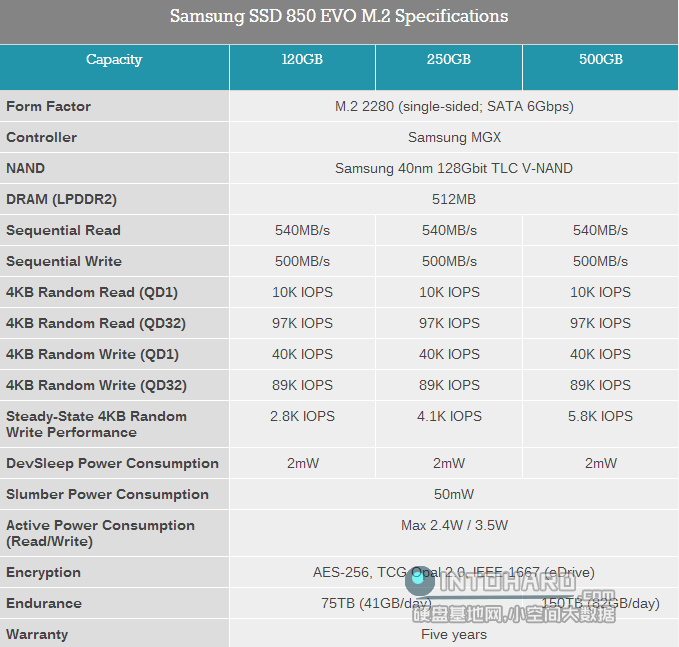Click '89K IOPS' in the 120GB column
The width and height of the screenshot is (679, 647).
click(x=302, y=385)
